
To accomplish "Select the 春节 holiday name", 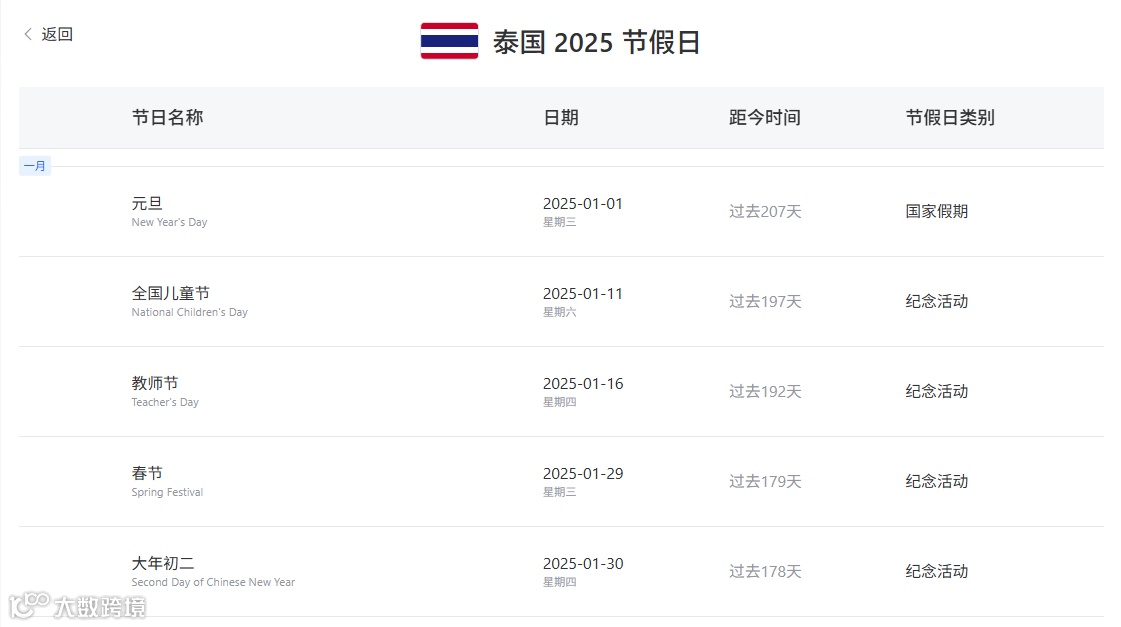I will 147,473.
